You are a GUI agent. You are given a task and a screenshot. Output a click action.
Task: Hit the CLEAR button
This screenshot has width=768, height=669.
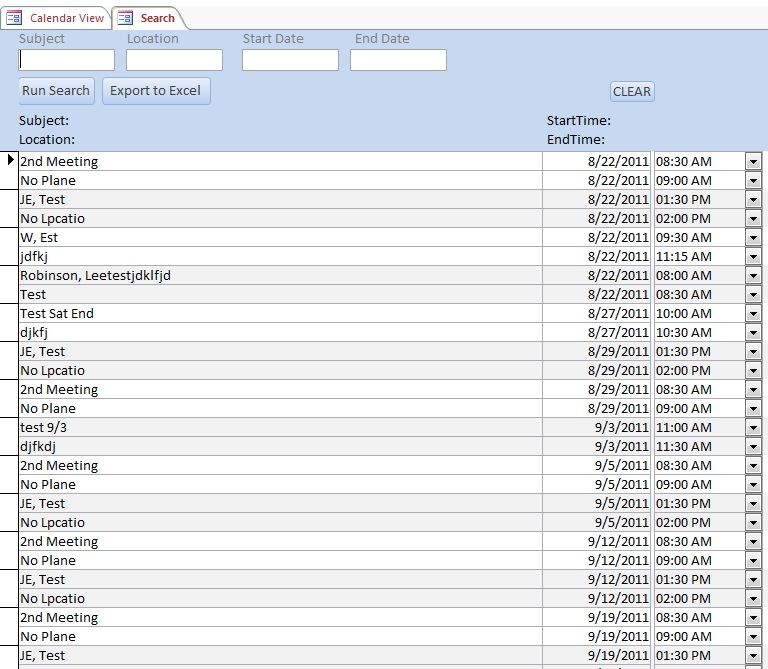tap(632, 92)
